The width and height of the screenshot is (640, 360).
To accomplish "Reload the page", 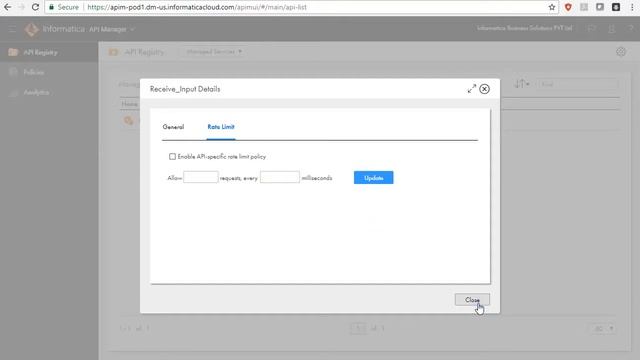I will point(35,7).
